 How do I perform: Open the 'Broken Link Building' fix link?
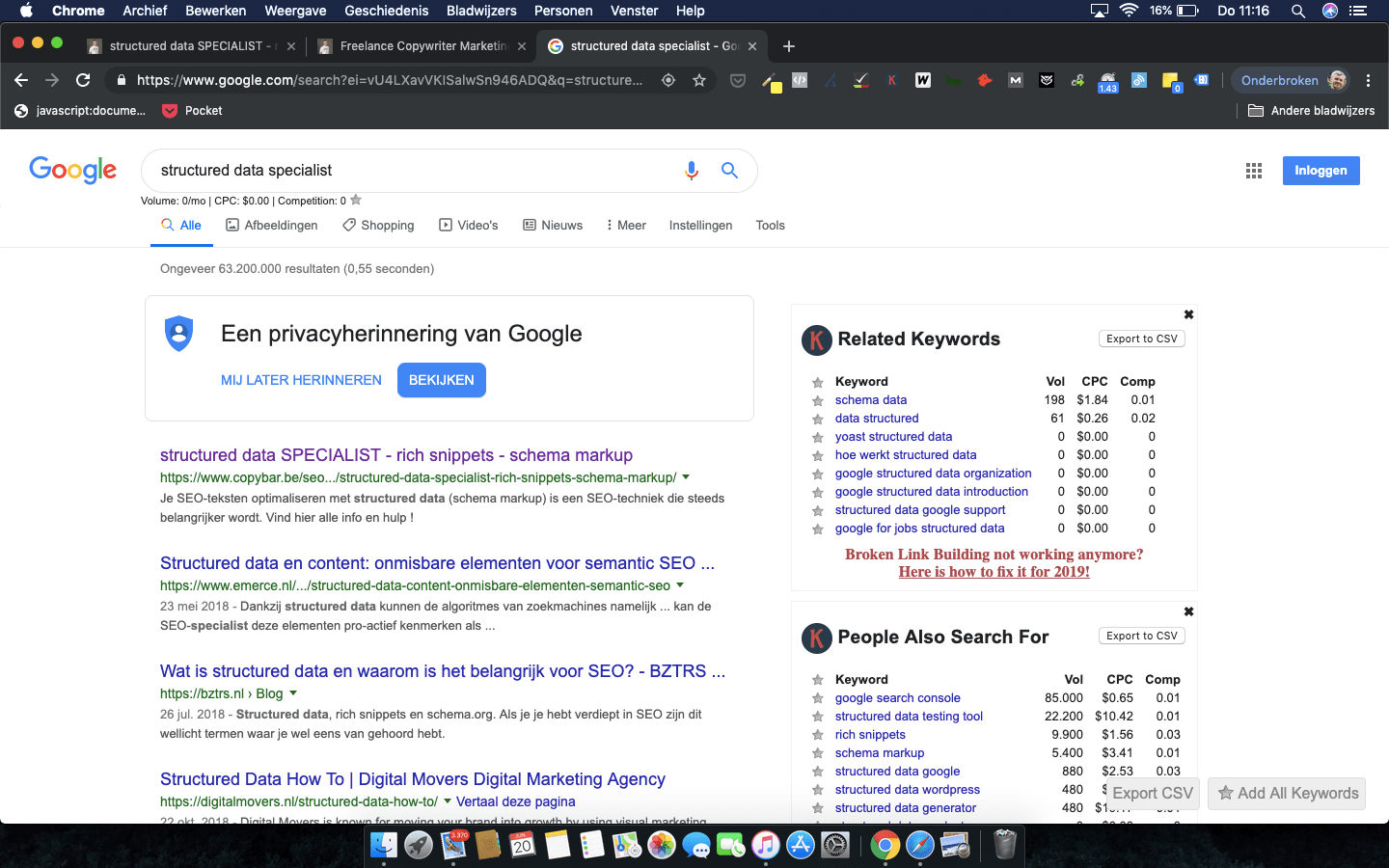(x=994, y=571)
